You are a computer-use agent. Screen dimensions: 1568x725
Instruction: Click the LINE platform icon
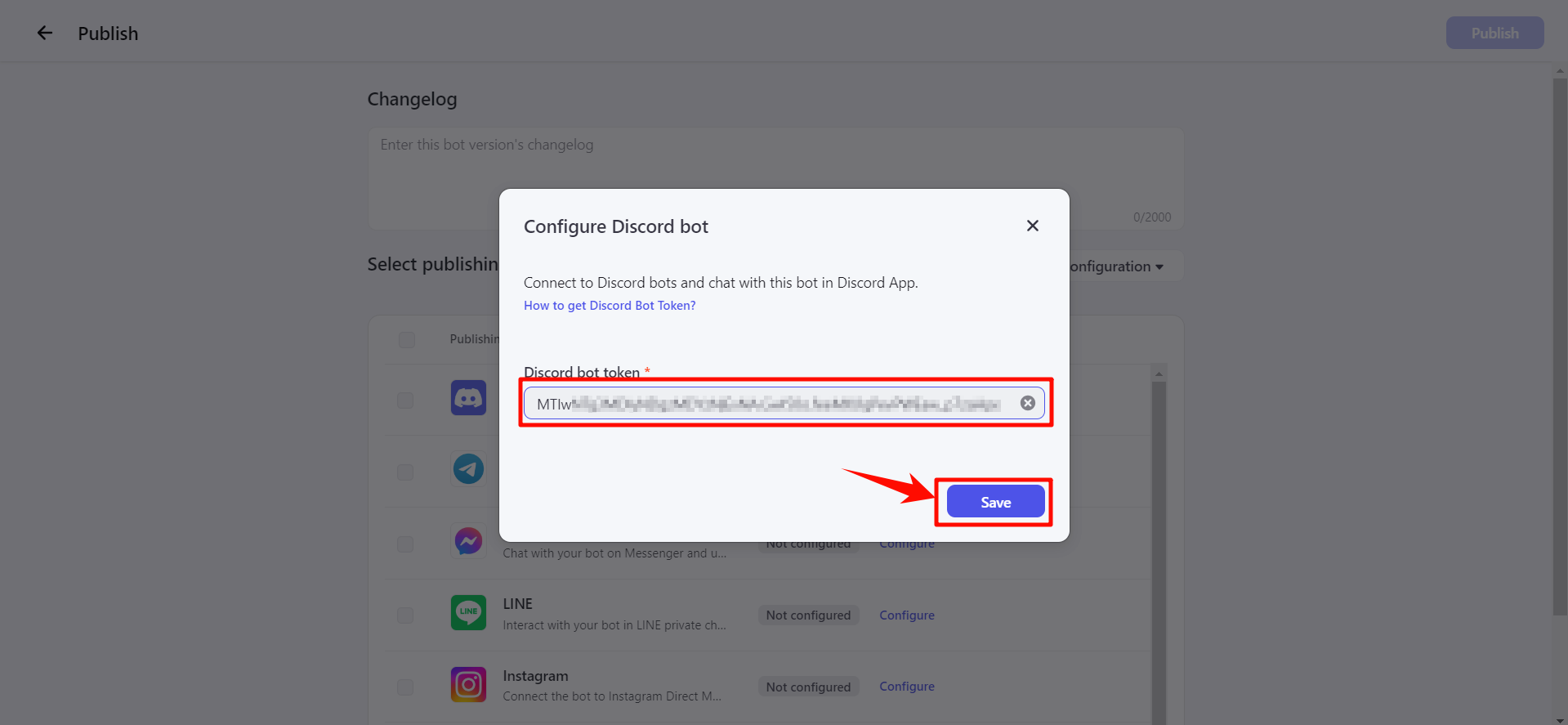468,612
